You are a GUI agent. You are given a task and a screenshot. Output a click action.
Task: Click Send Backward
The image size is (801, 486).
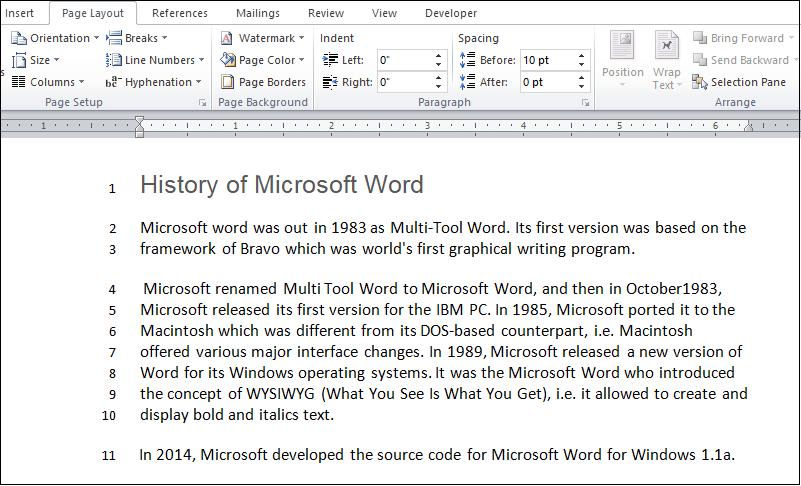743,60
